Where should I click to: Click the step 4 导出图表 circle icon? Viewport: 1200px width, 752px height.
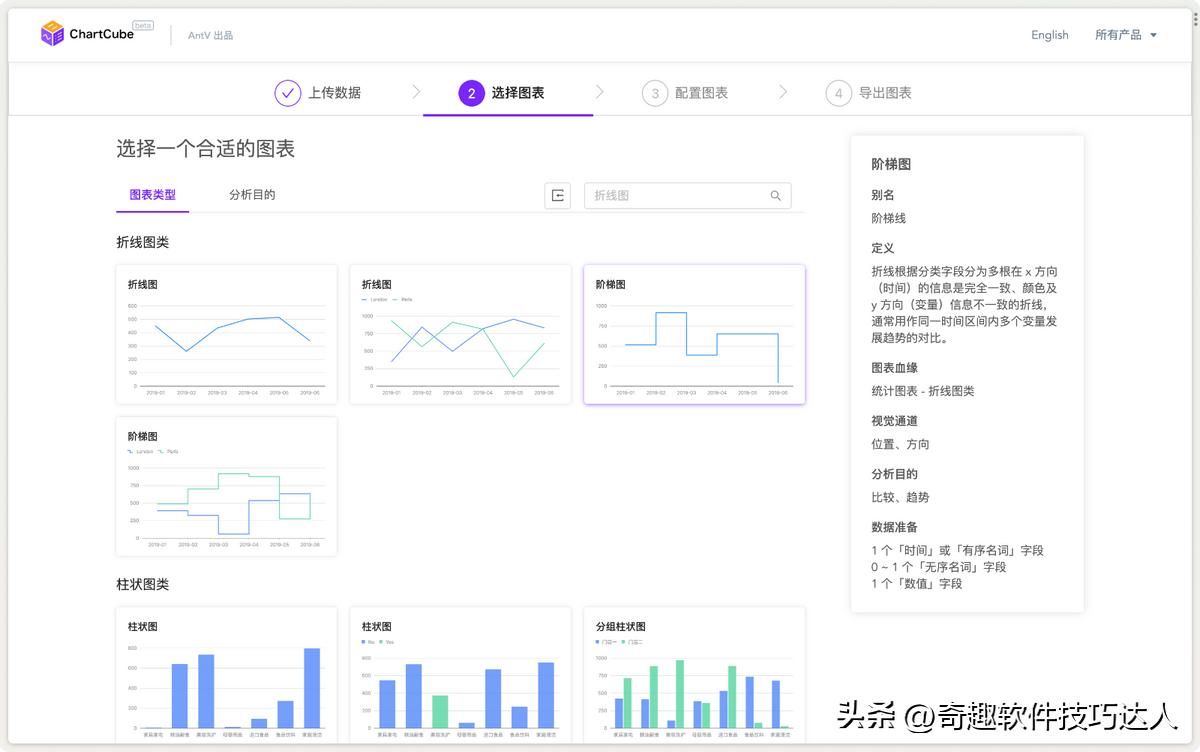click(840, 92)
